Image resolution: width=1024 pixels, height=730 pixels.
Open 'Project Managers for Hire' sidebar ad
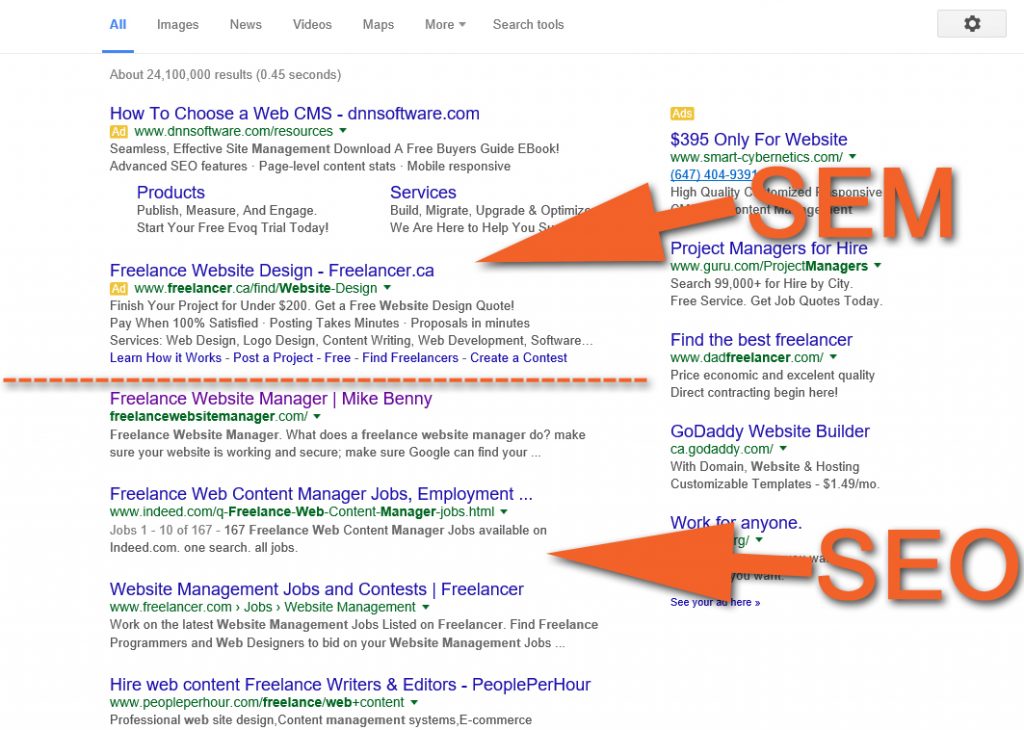point(769,249)
